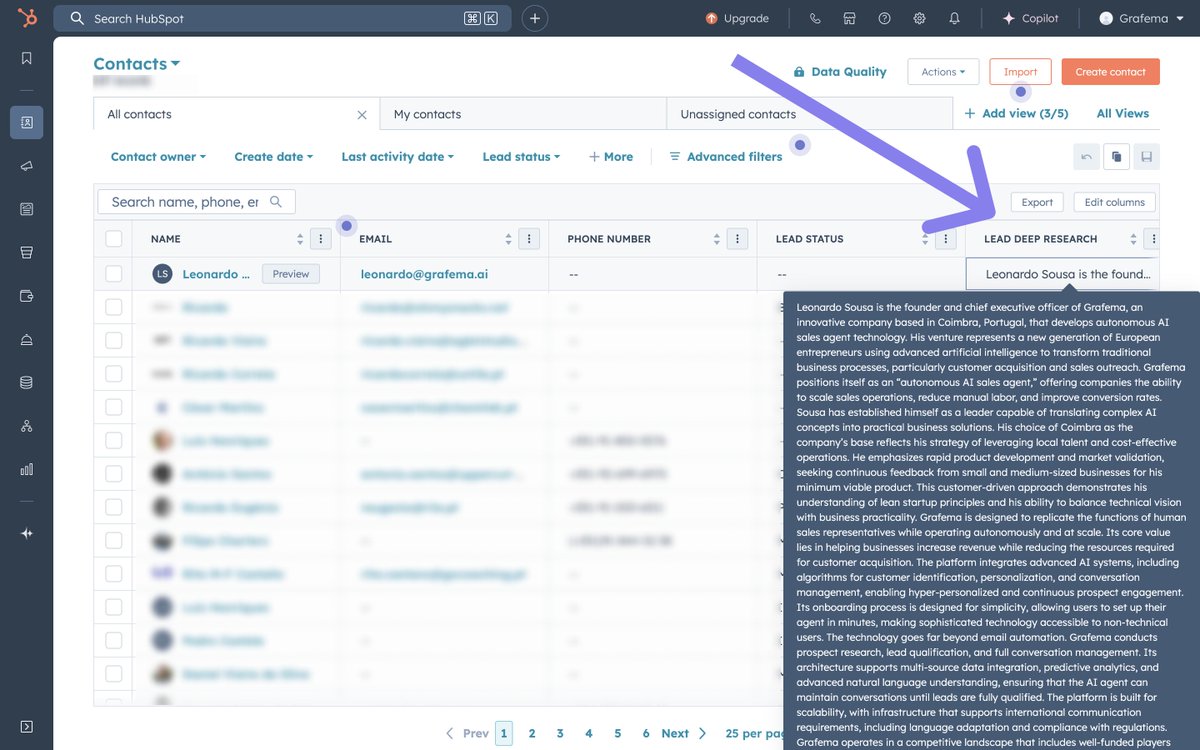The height and width of the screenshot is (750, 1200).
Task: Open Data Management database icon in sidebar
Action: pyautogui.click(x=27, y=382)
